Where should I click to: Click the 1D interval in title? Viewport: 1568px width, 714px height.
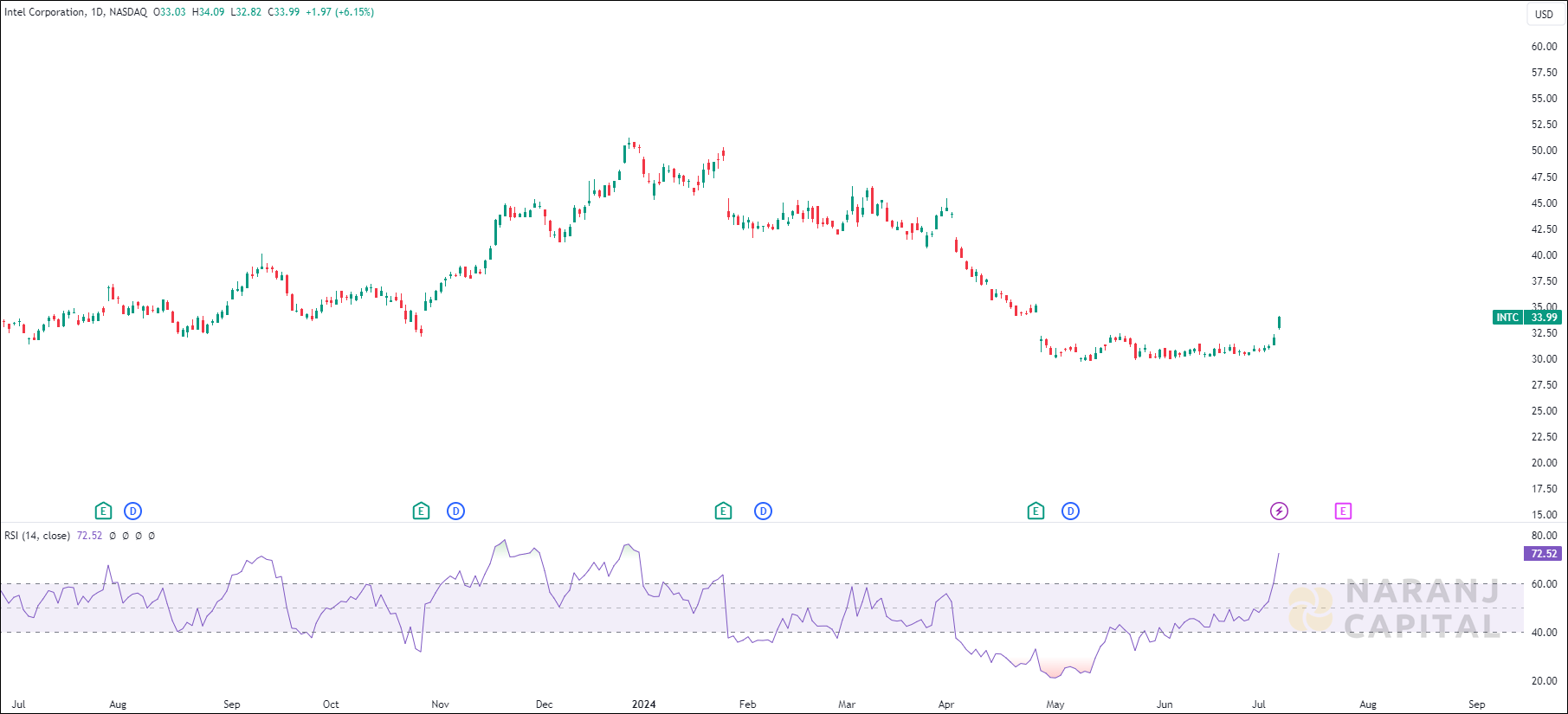point(97,12)
